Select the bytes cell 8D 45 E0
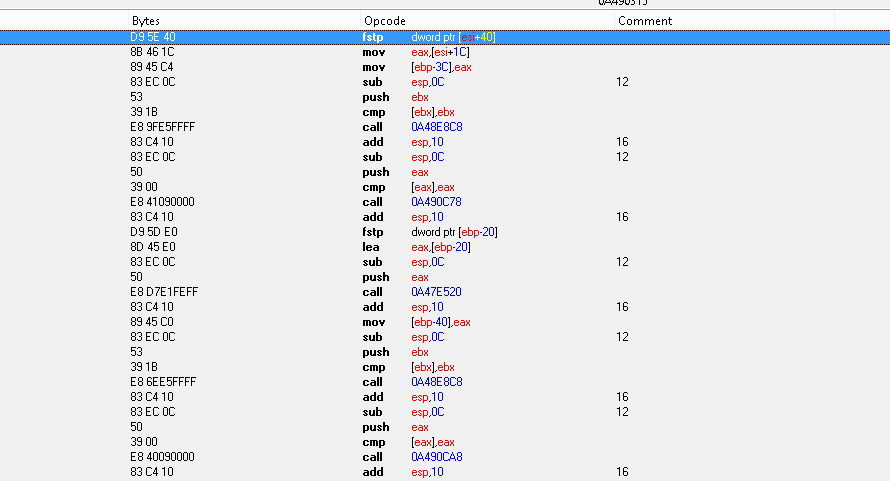Viewport: 890px width, 481px height. coord(153,247)
